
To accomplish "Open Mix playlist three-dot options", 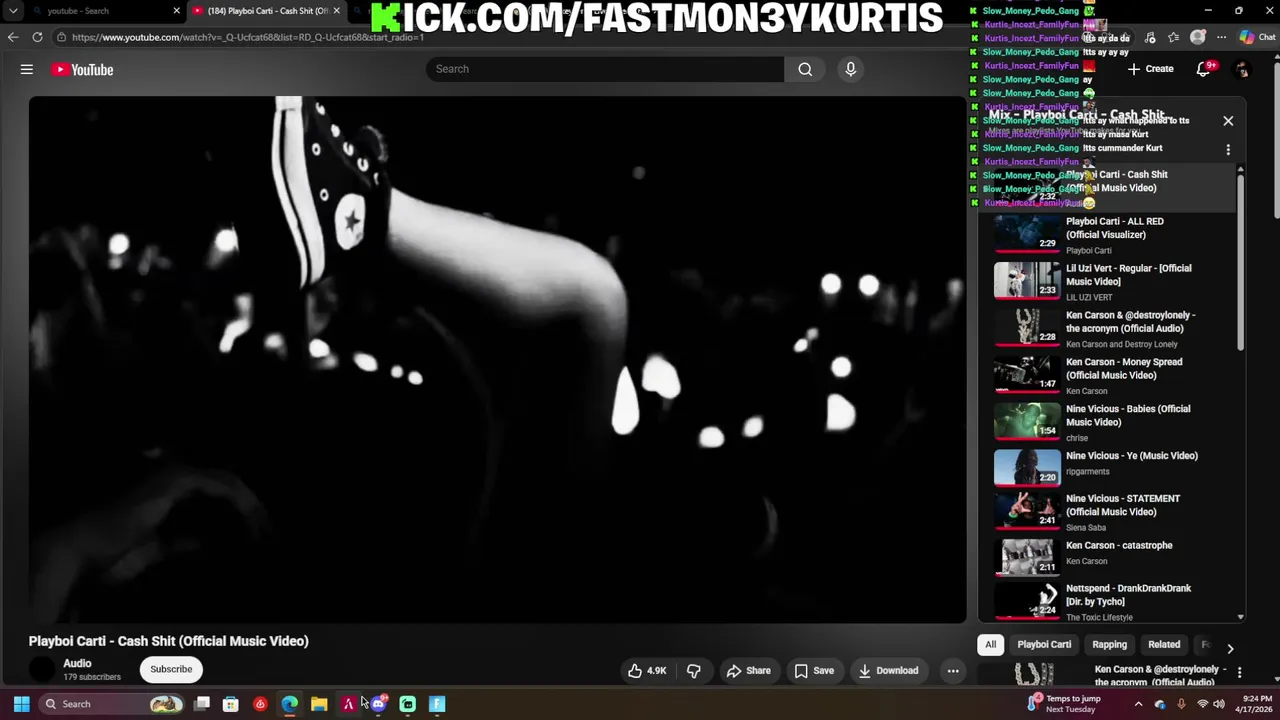I will pos(1228,149).
